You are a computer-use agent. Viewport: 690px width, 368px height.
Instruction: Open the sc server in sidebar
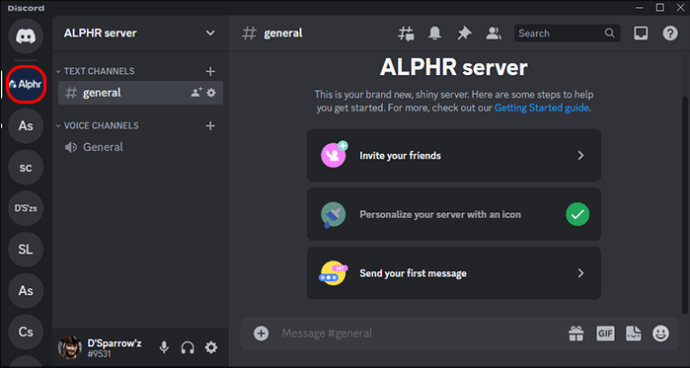click(x=26, y=167)
